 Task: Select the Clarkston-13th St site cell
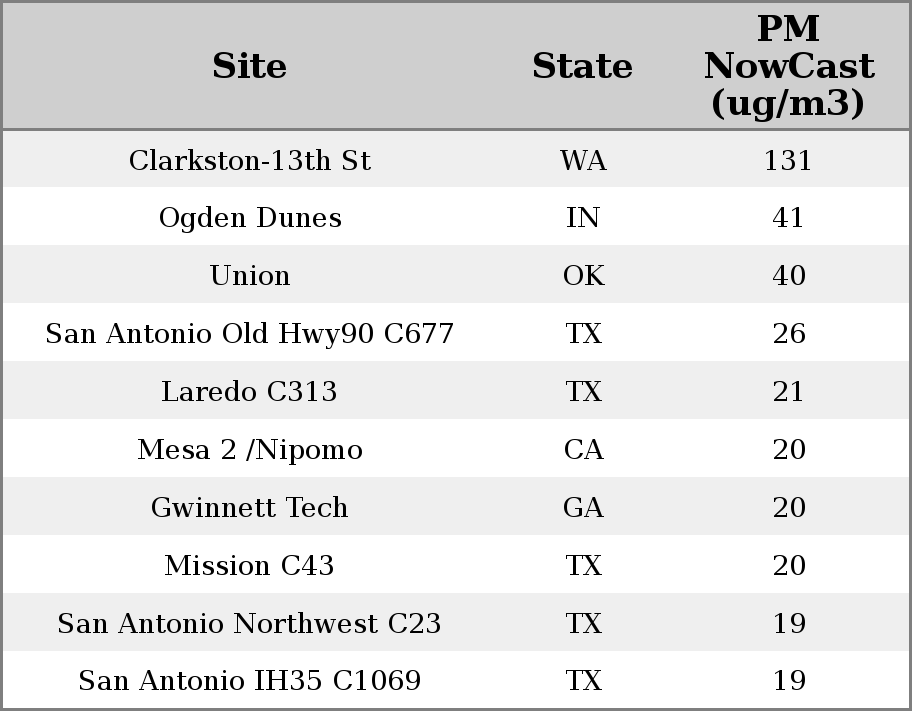coord(250,161)
